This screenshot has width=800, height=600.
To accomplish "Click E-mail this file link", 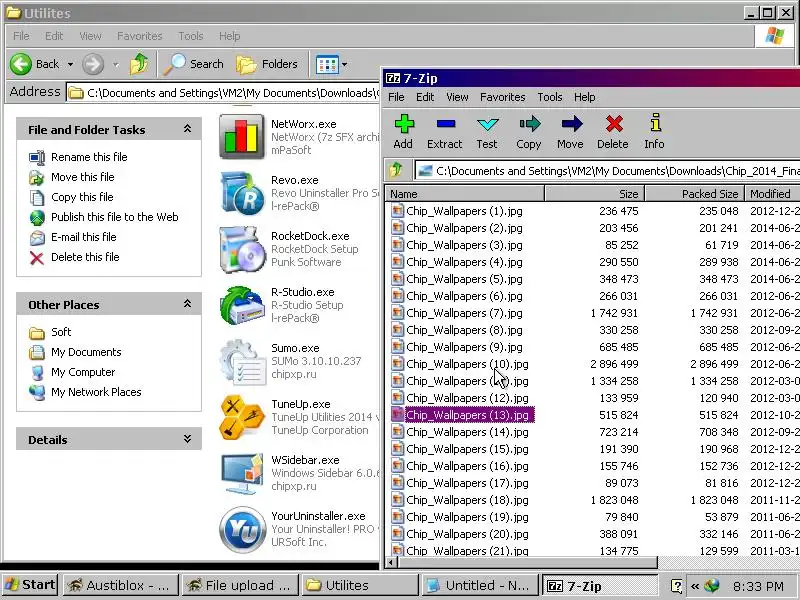I will [x=84, y=237].
